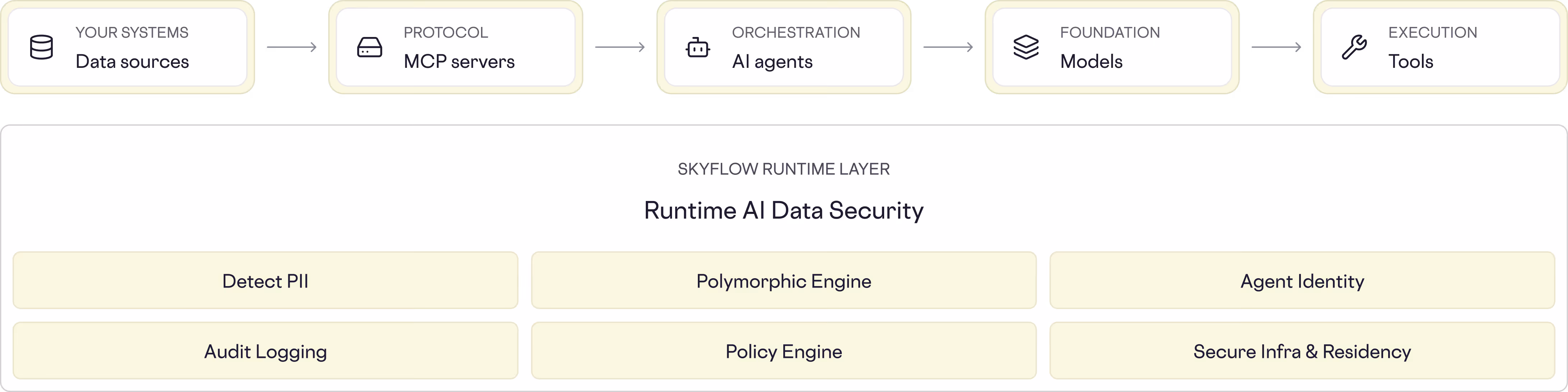Choose Secure Infra & Residency box

click(1302, 351)
